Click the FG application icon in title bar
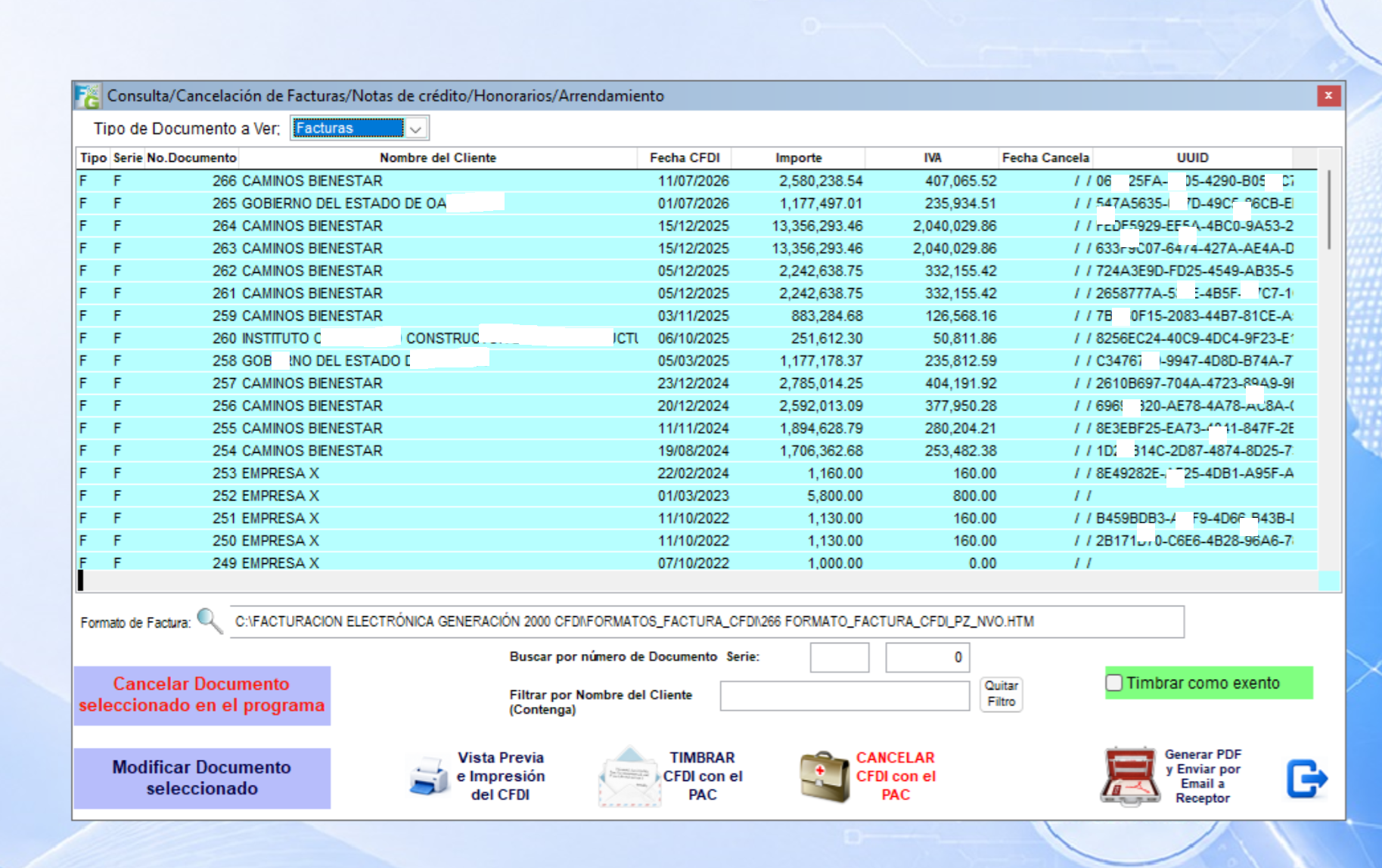 (x=87, y=96)
